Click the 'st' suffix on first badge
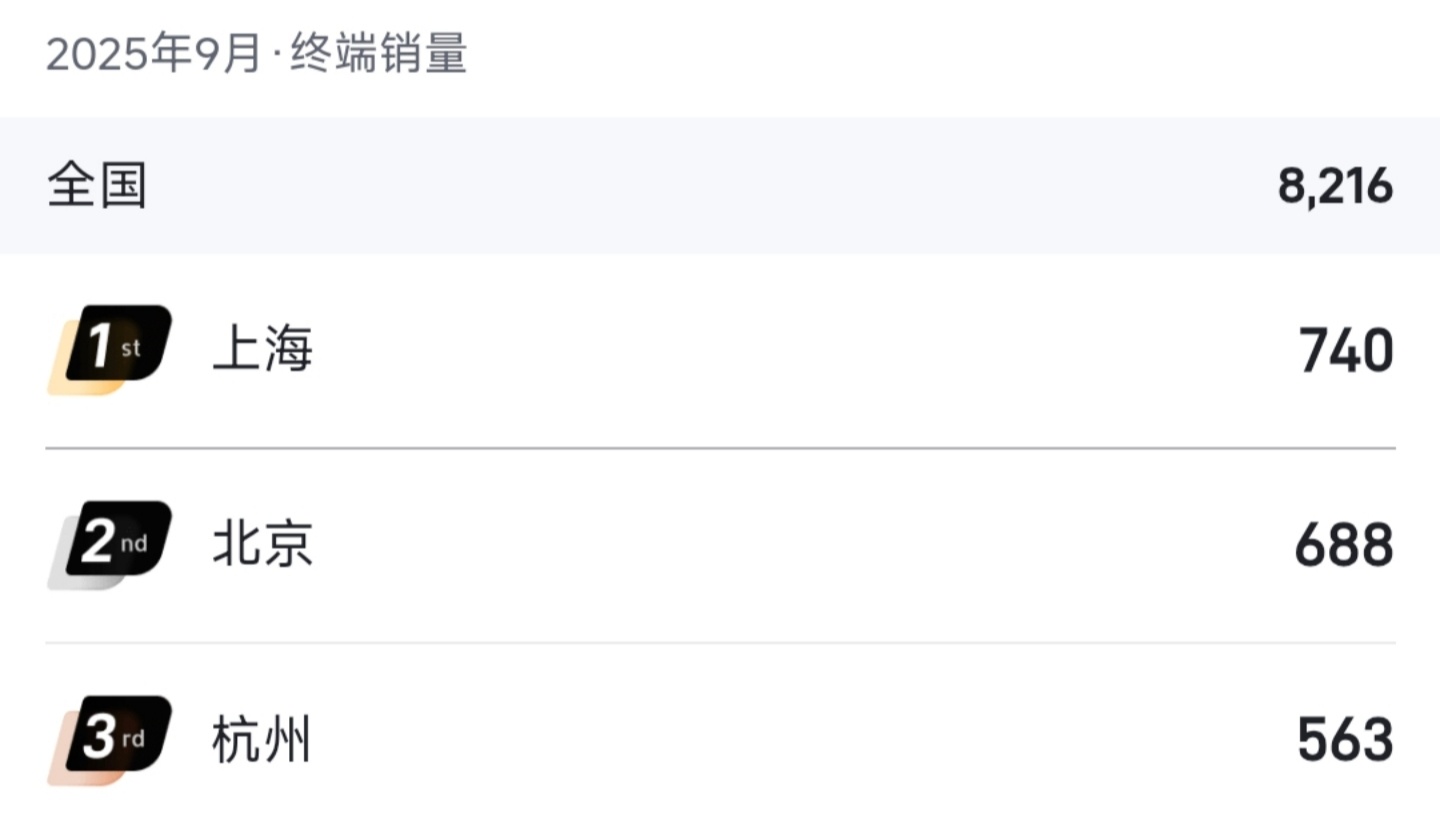The width and height of the screenshot is (1440, 831). [131, 348]
